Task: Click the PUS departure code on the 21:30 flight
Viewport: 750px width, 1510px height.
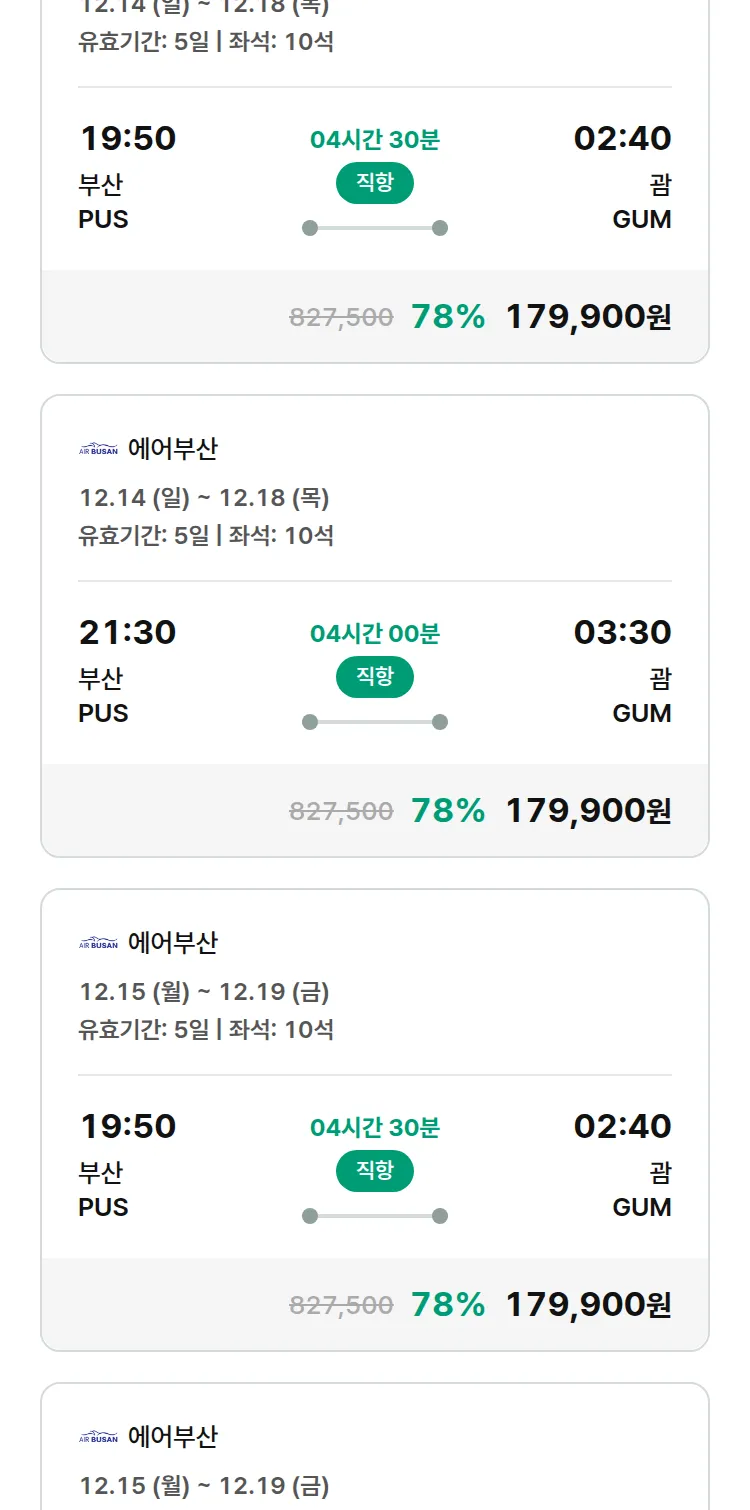Action: [x=103, y=713]
